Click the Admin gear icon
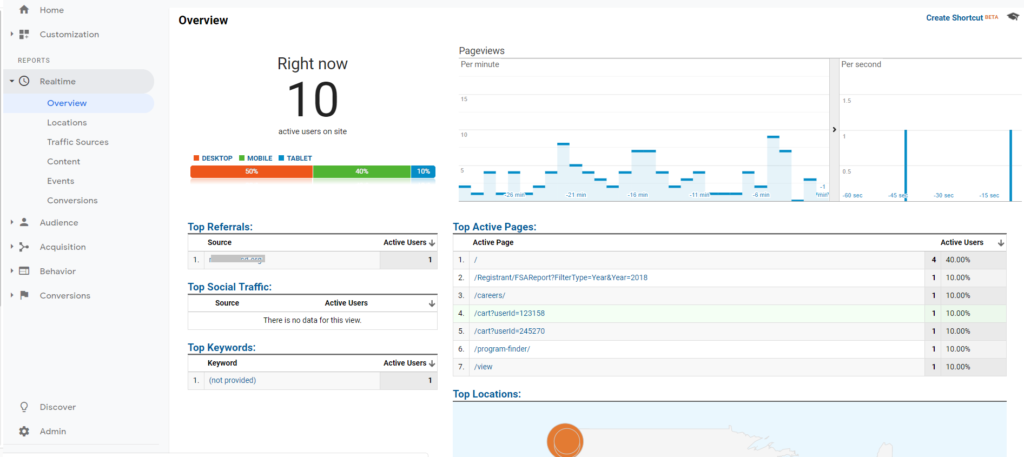 (24, 431)
